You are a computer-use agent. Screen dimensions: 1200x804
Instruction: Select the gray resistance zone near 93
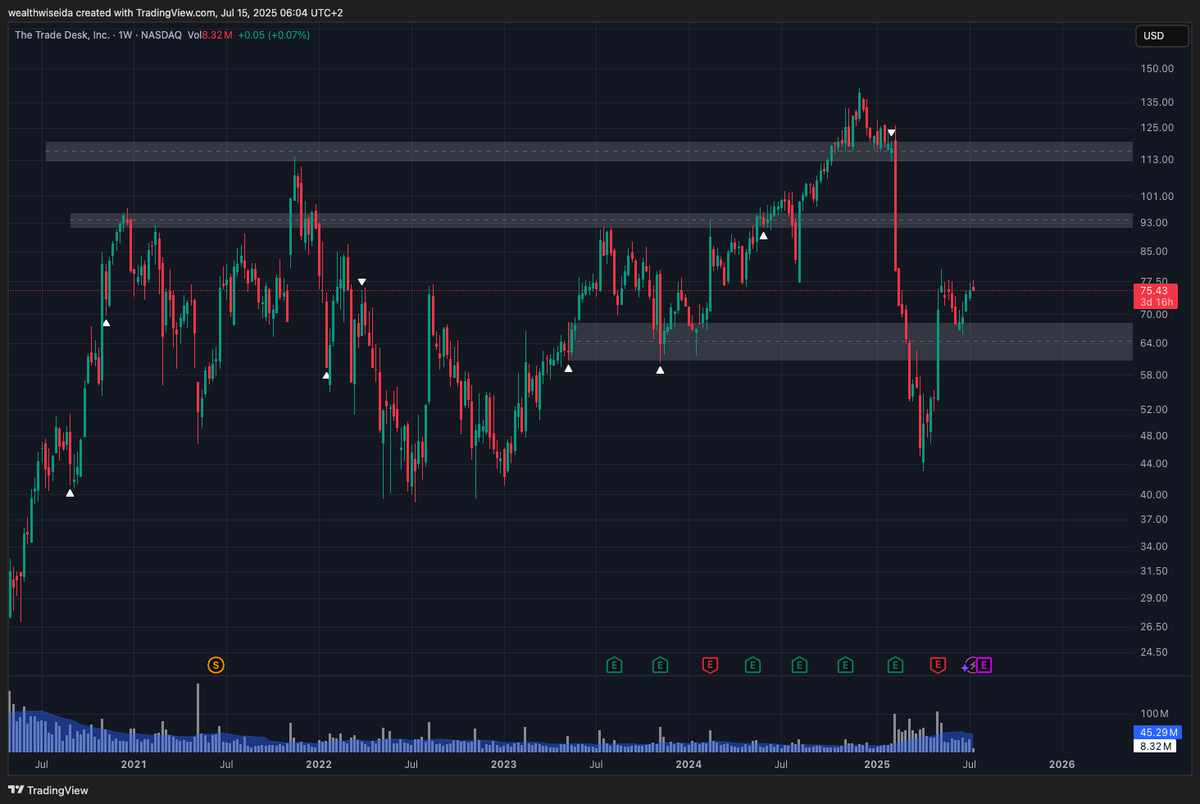(601, 220)
